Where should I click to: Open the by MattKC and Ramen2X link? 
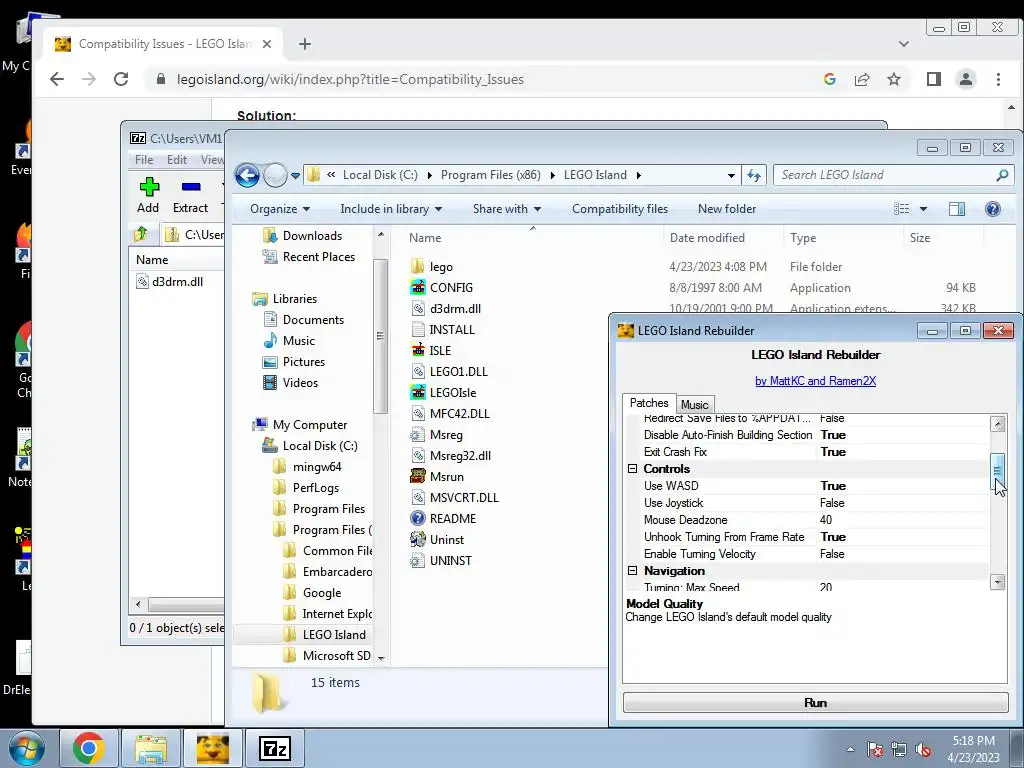click(815, 381)
